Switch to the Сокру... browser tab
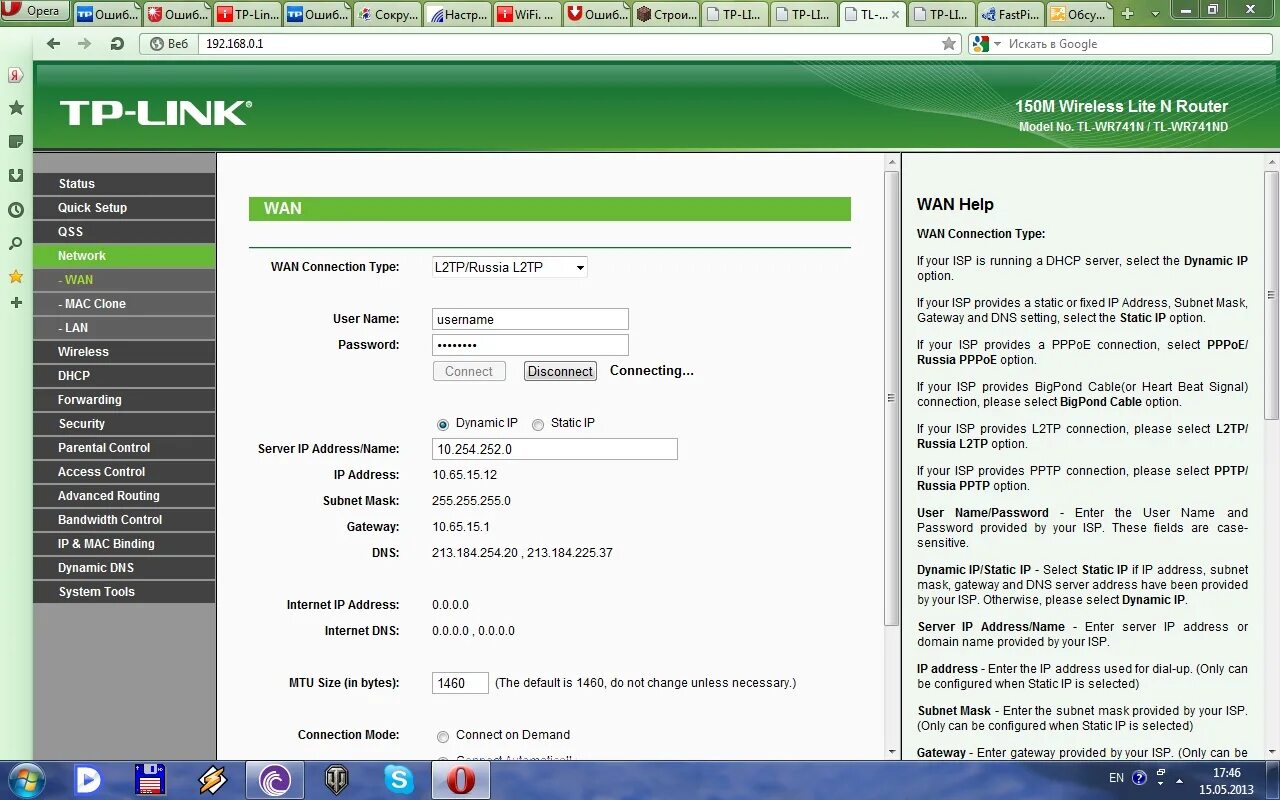Image resolution: width=1280 pixels, height=800 pixels. coord(387,14)
